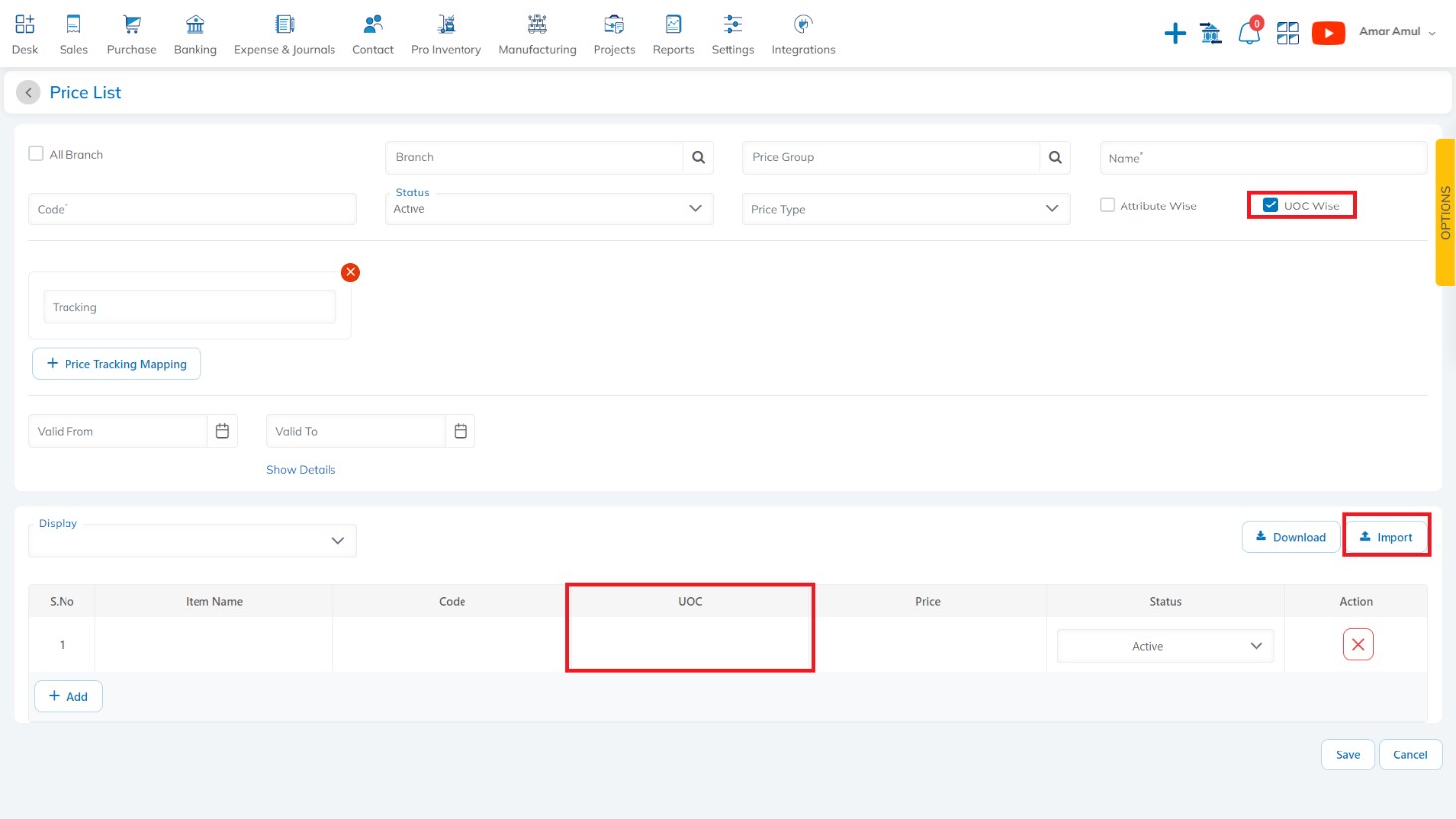Open the Sales module
Screen dimensions: 1456x819
pyautogui.click(x=73, y=35)
